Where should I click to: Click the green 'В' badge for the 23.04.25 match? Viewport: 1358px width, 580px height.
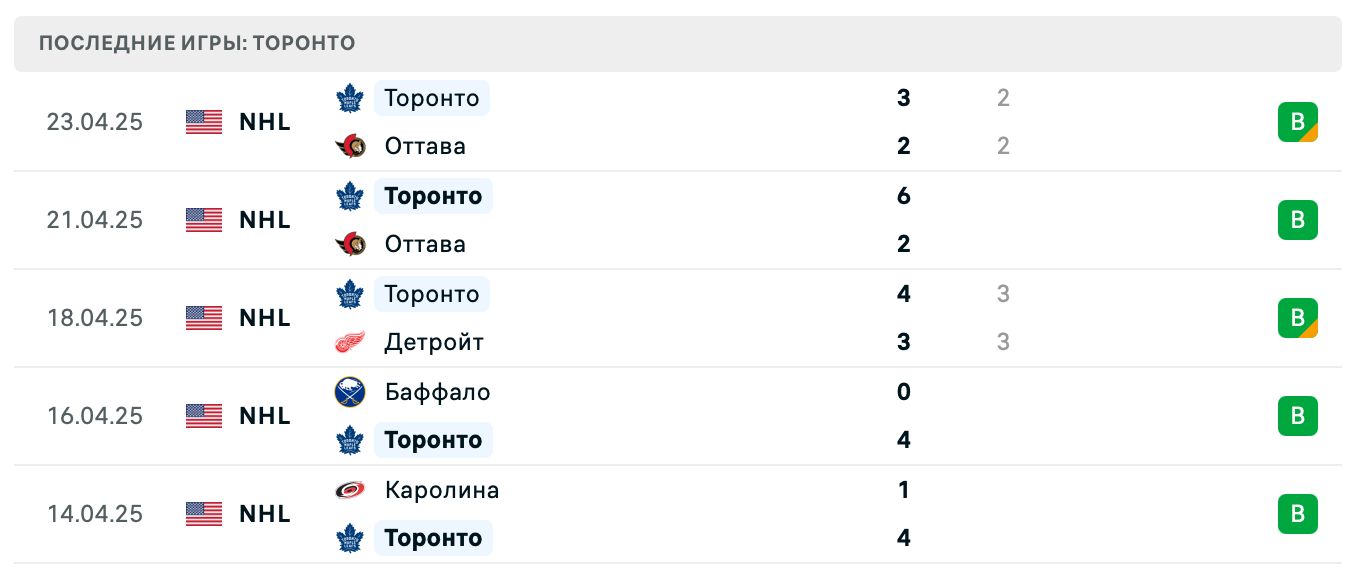tap(1298, 121)
